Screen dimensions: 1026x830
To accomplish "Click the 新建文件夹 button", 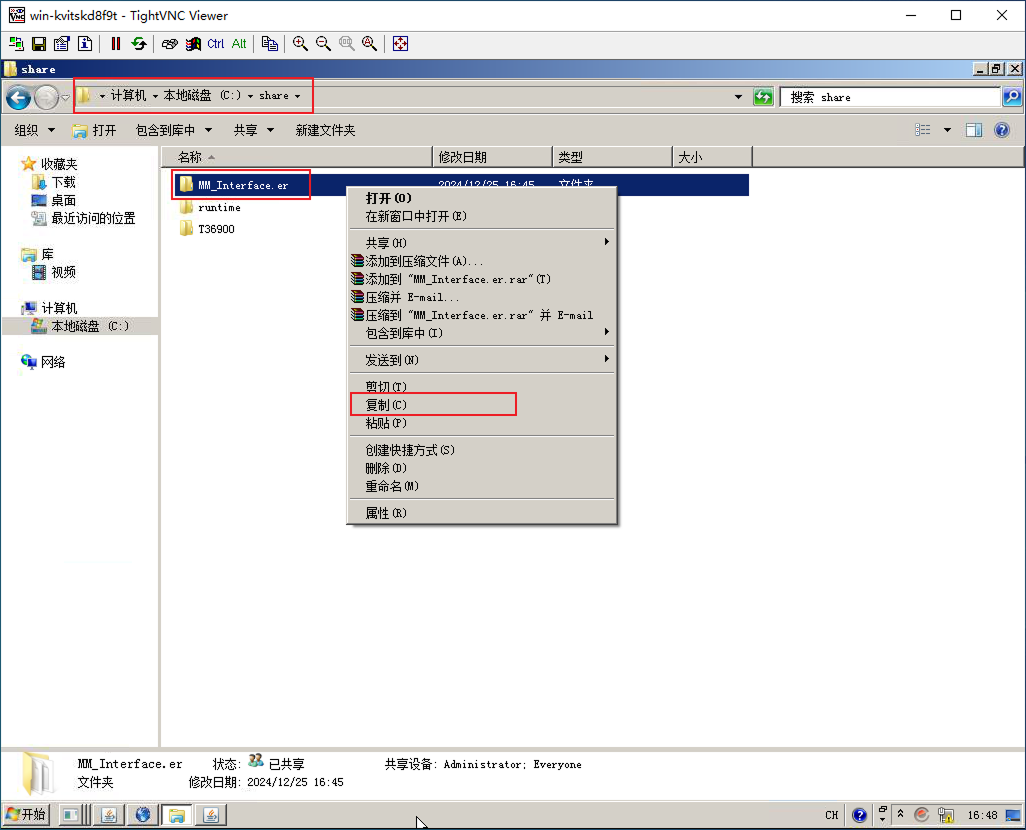I will [325, 130].
